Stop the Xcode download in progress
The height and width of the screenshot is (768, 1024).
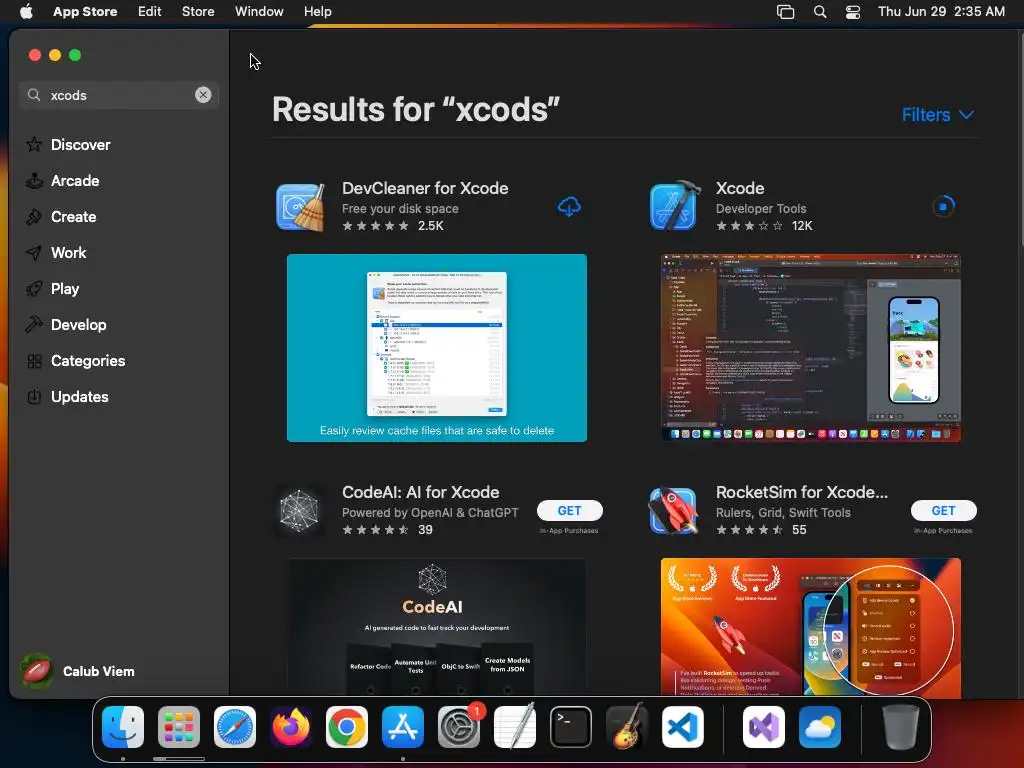[x=943, y=206]
